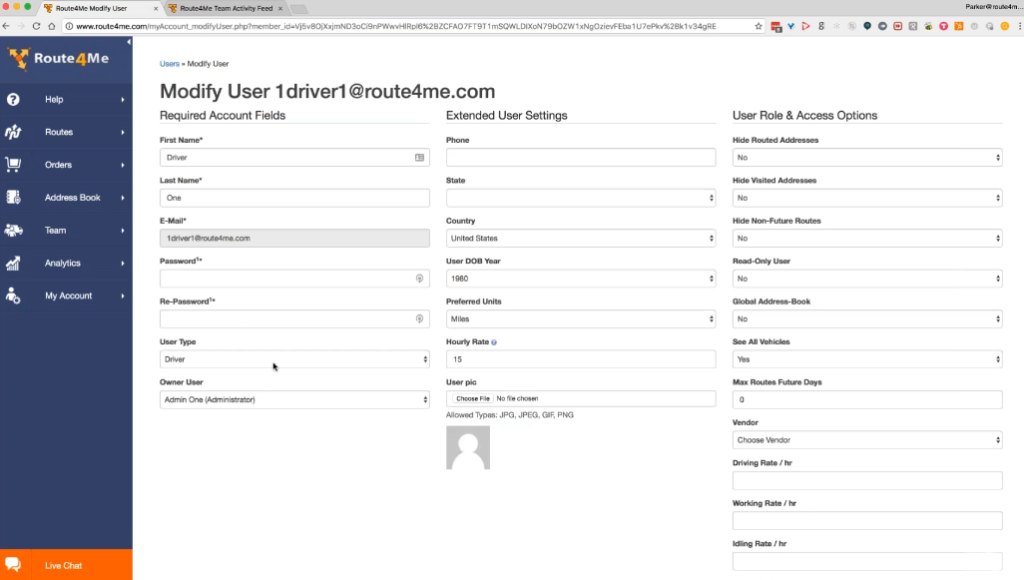Open the Country dropdown
Image resolution: width=1024 pixels, height=580 pixels.
click(x=580, y=239)
